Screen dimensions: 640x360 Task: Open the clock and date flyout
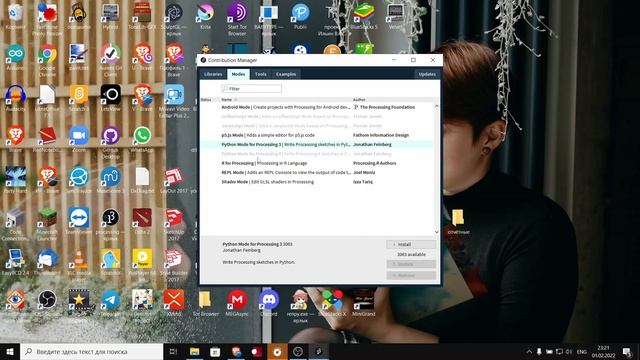pyautogui.click(x=603, y=352)
